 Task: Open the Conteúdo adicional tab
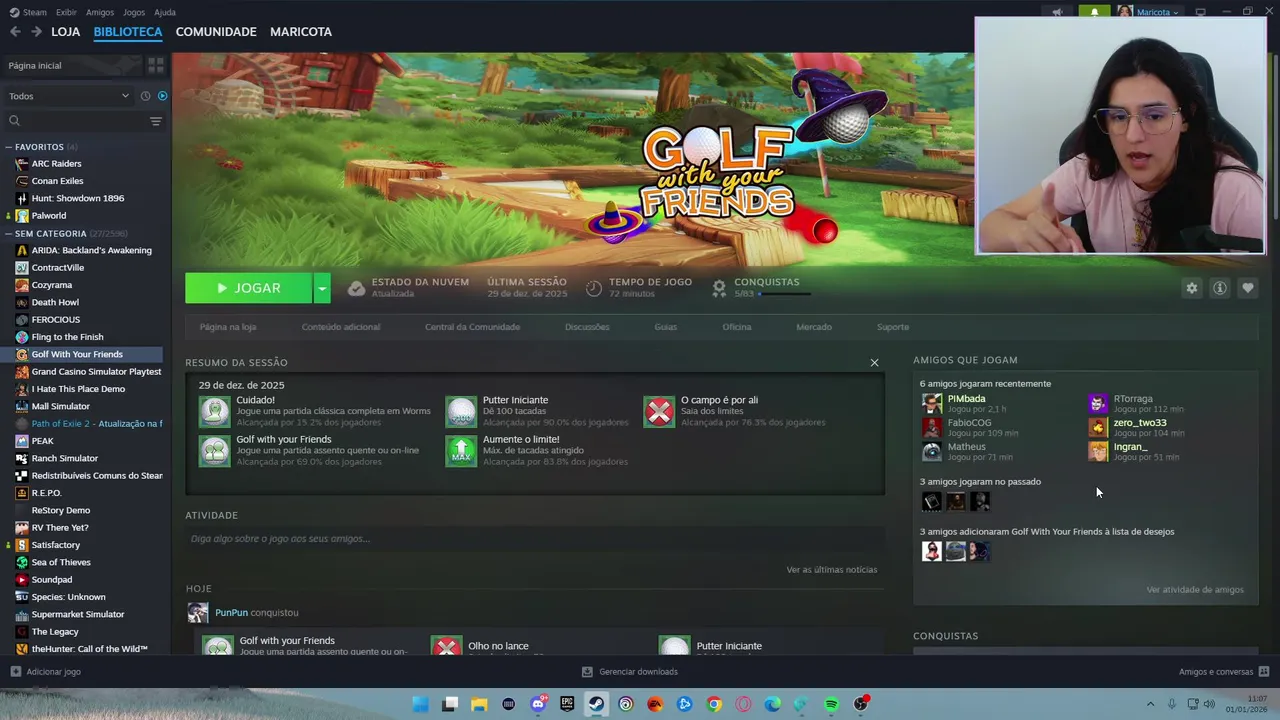click(x=341, y=327)
